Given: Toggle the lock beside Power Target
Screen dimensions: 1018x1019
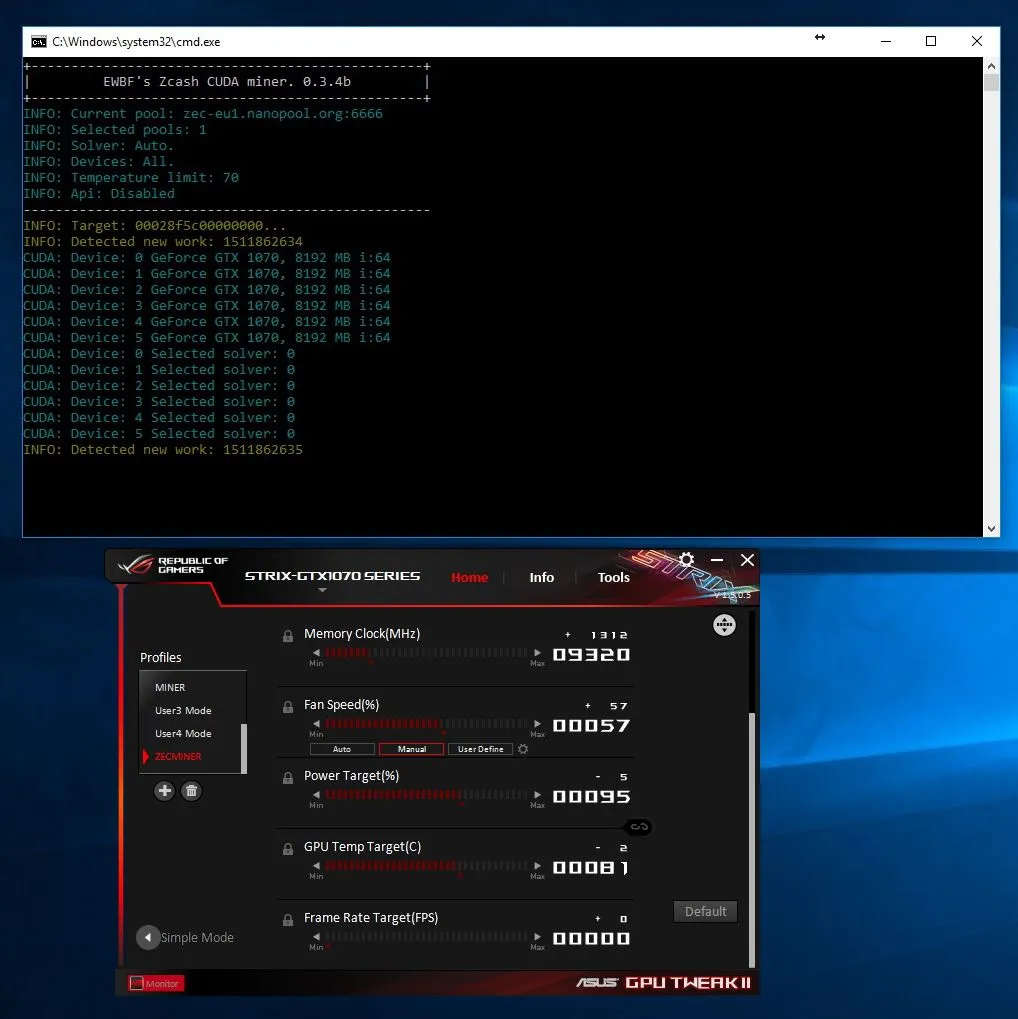Looking at the screenshot, I should 288,778.
